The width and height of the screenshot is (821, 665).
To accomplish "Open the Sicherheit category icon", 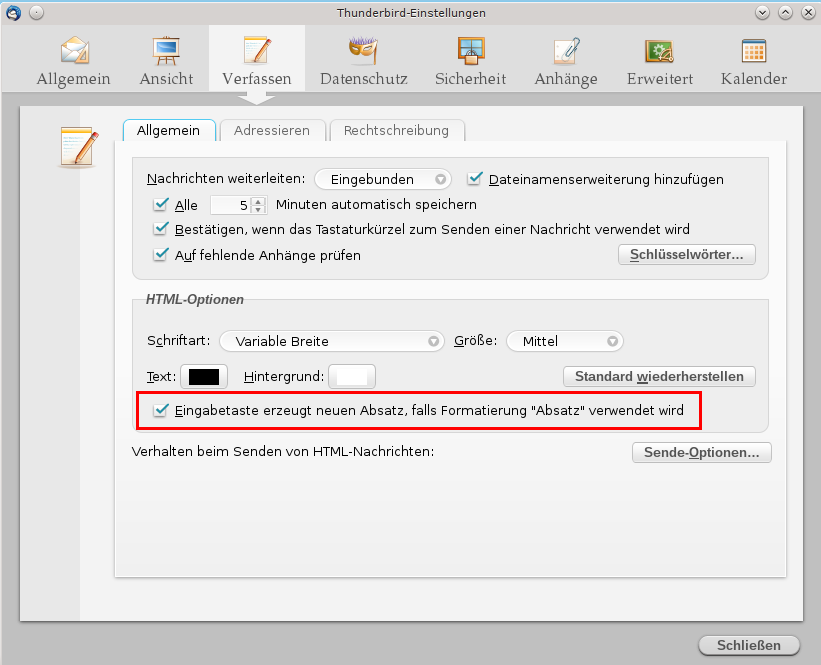I will [471, 51].
